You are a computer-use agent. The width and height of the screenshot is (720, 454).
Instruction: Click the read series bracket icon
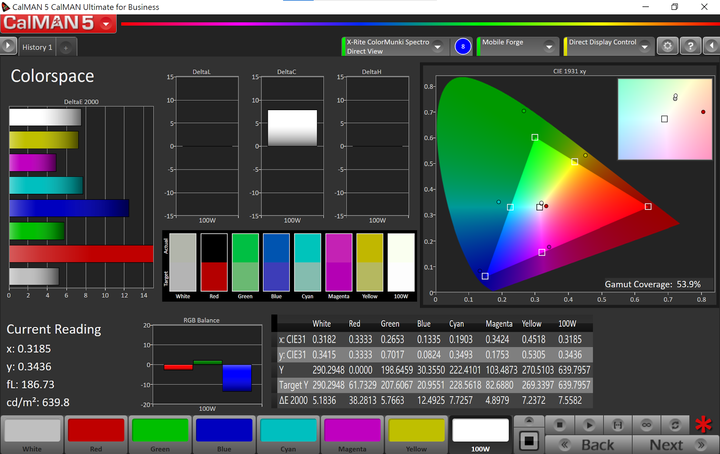point(618,425)
